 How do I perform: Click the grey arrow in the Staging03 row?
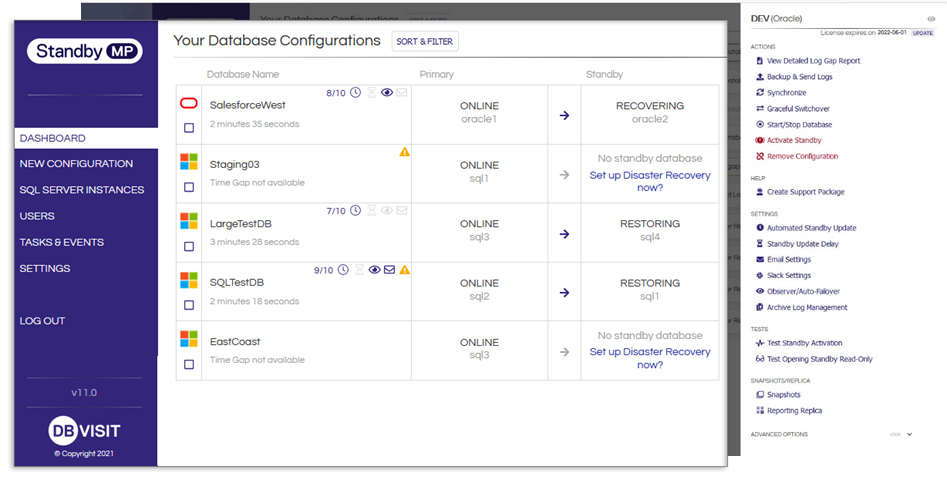click(x=564, y=175)
